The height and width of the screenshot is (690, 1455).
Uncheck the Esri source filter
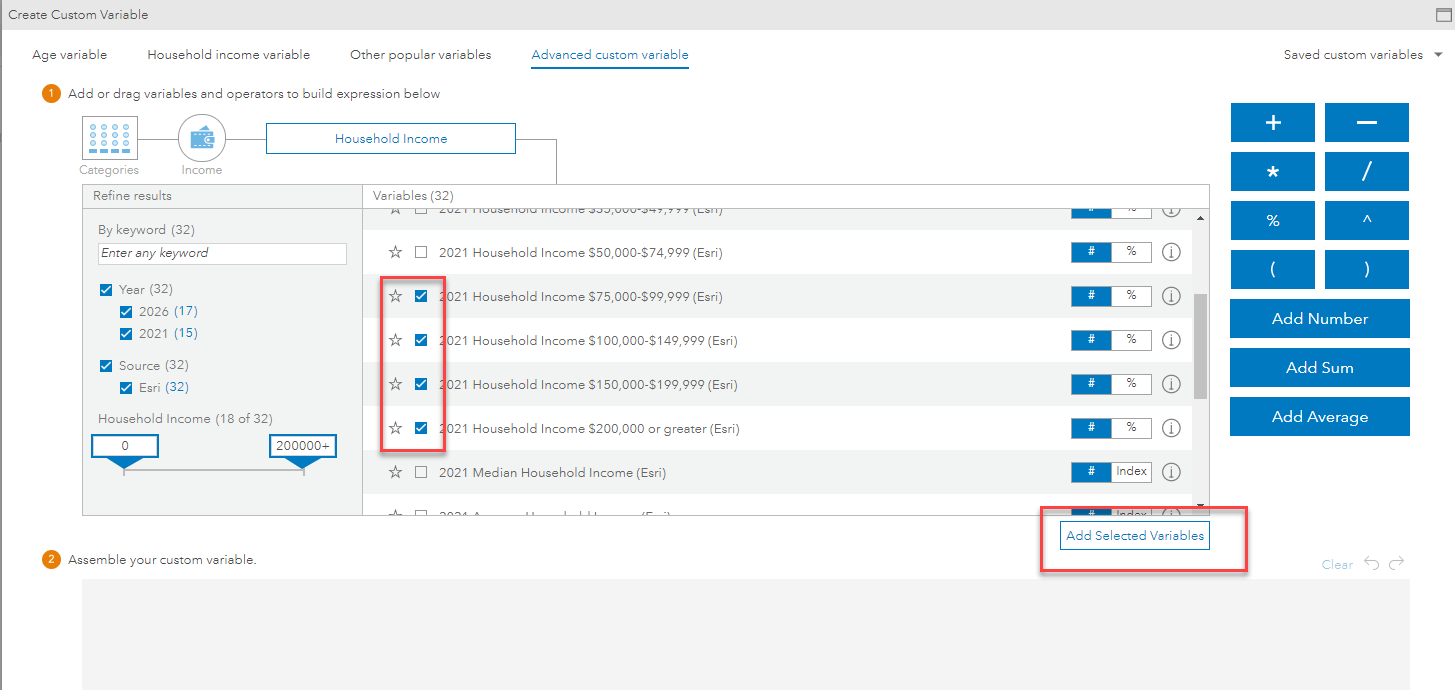click(126, 387)
